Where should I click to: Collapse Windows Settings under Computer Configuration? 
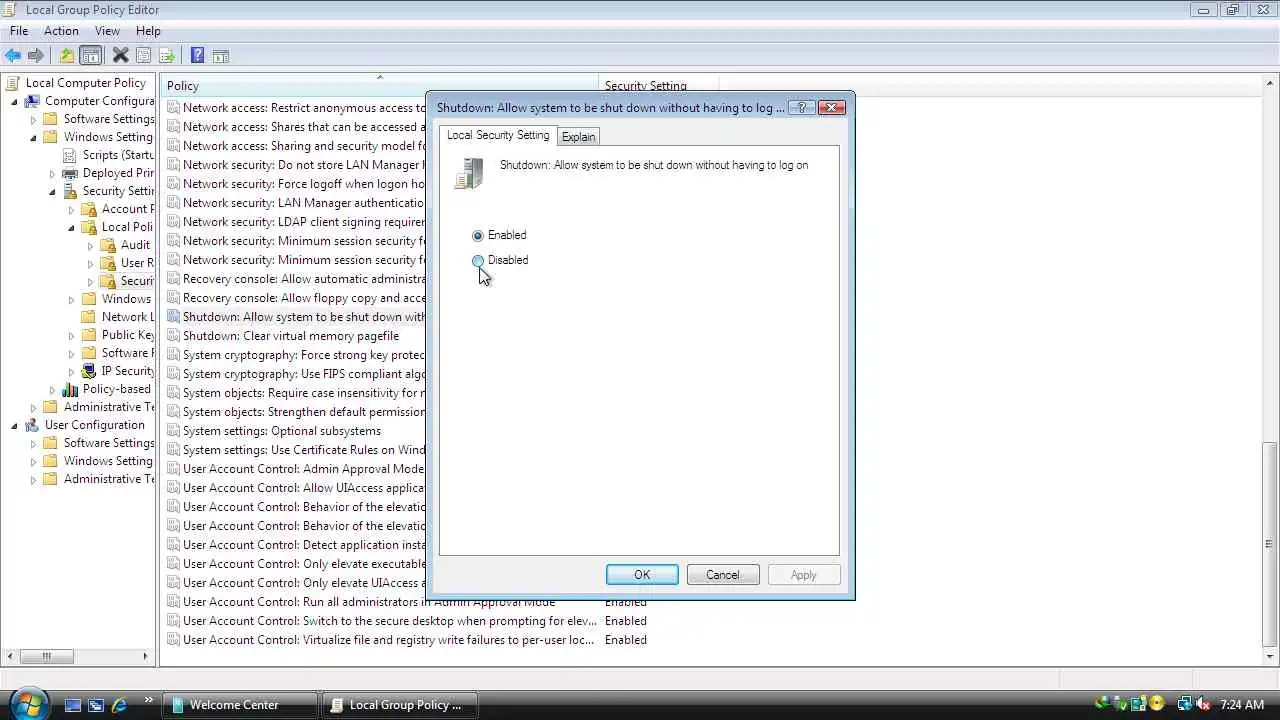[x=33, y=137]
